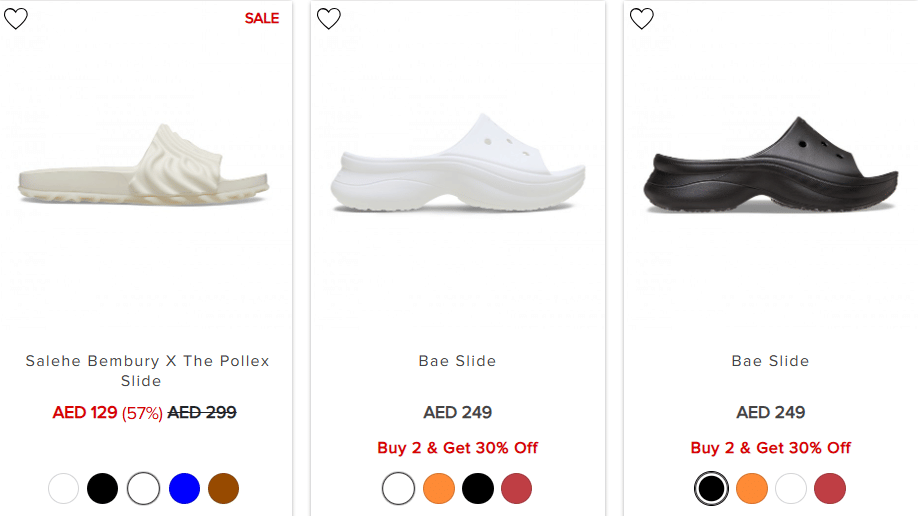Select the blue color for the Pollex Slide

tap(184, 488)
